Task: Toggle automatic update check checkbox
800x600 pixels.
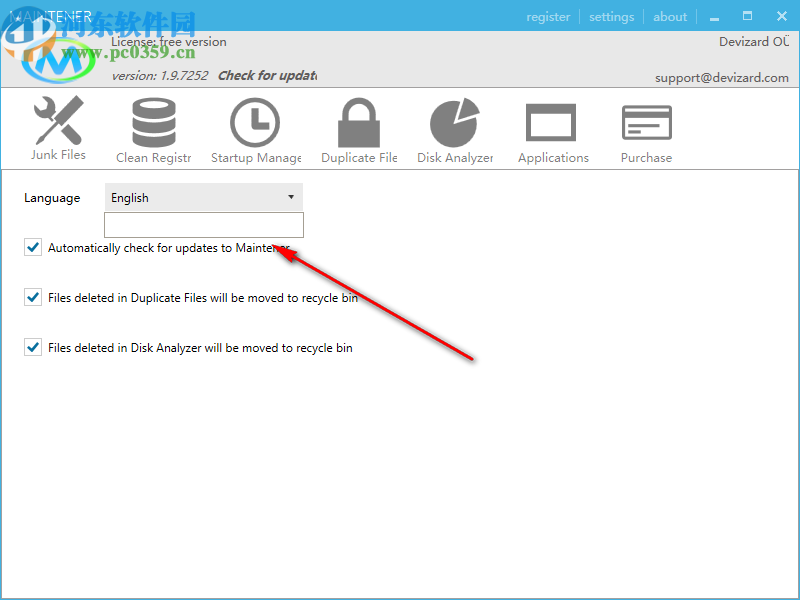Action: tap(33, 247)
